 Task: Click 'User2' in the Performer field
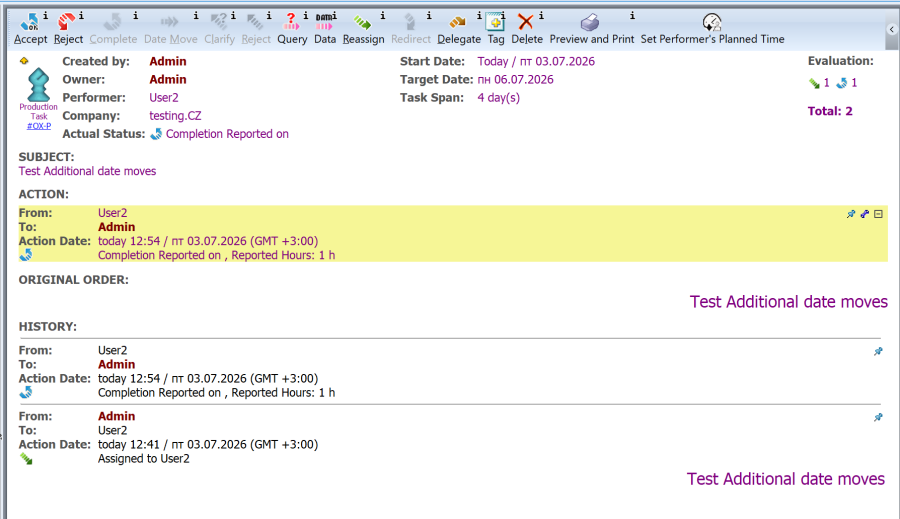coord(164,98)
